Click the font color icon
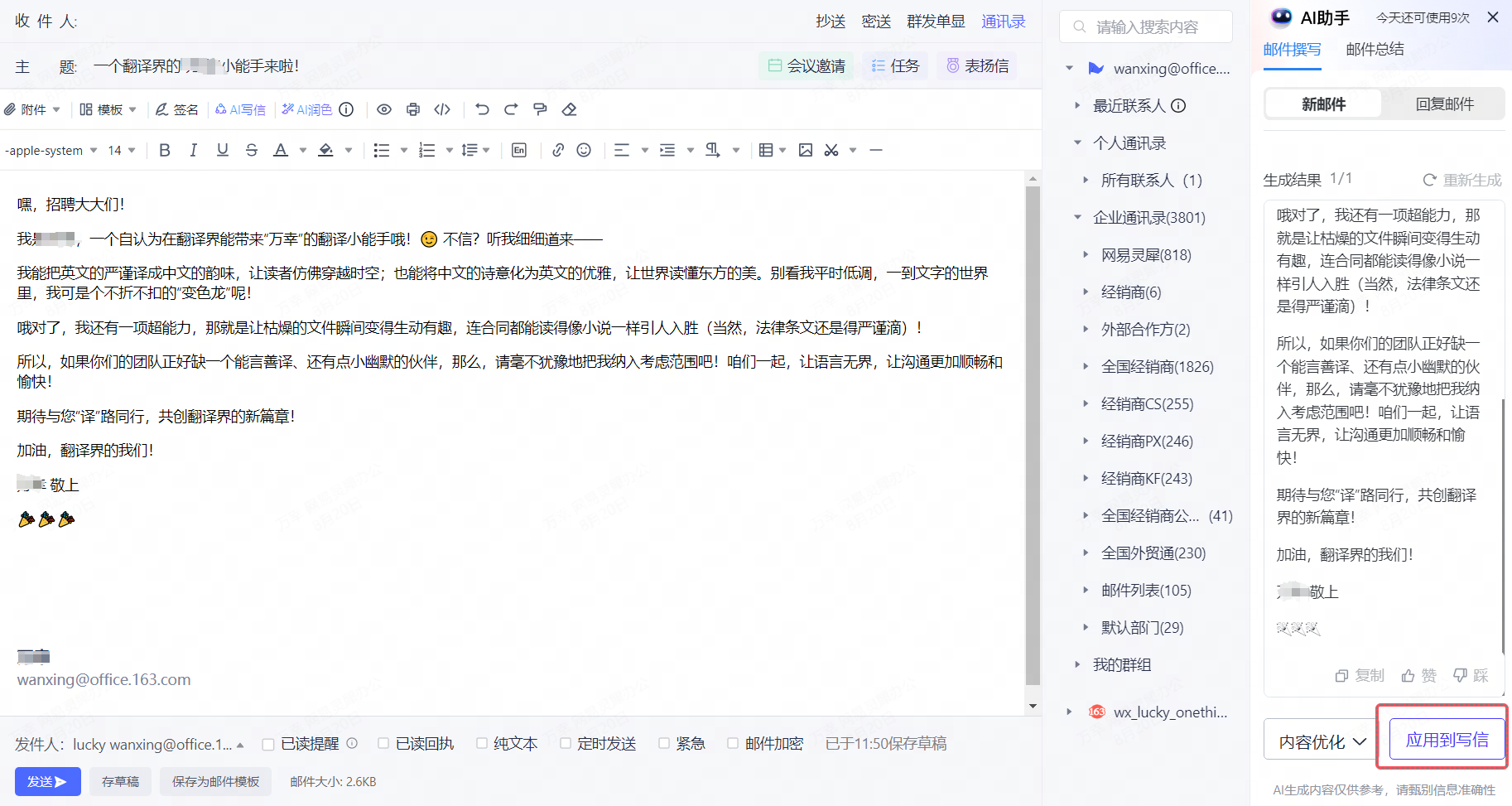 (281, 150)
